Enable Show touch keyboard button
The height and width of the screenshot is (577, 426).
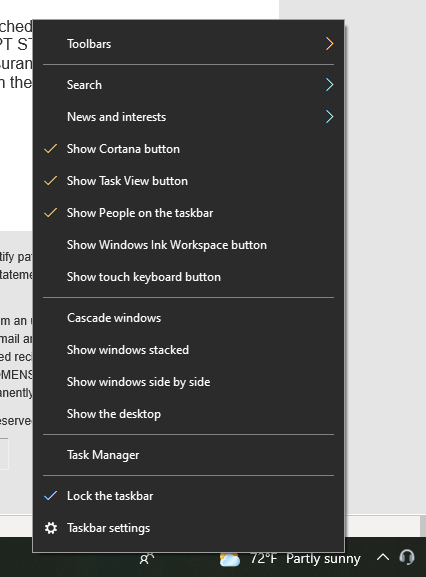(x=188, y=277)
